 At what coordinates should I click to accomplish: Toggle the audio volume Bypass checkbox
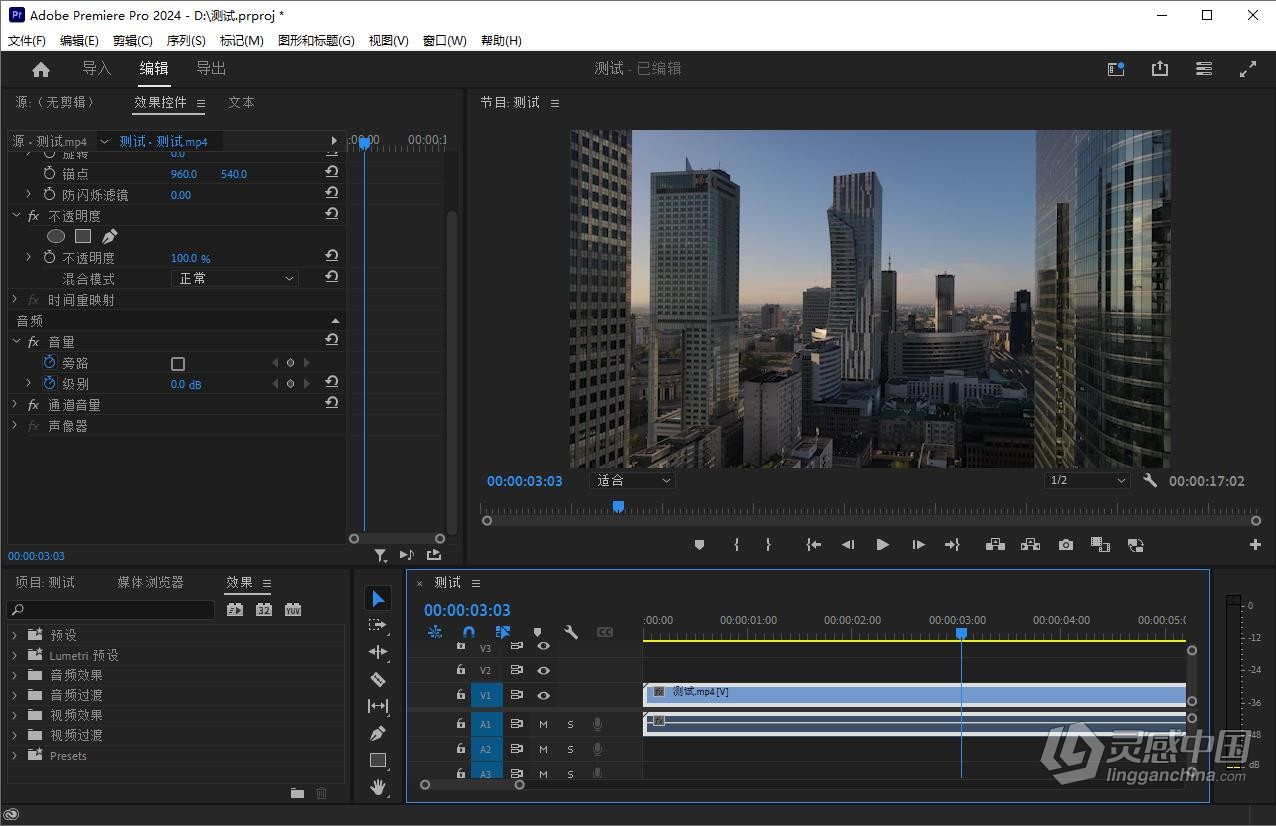pyautogui.click(x=178, y=363)
